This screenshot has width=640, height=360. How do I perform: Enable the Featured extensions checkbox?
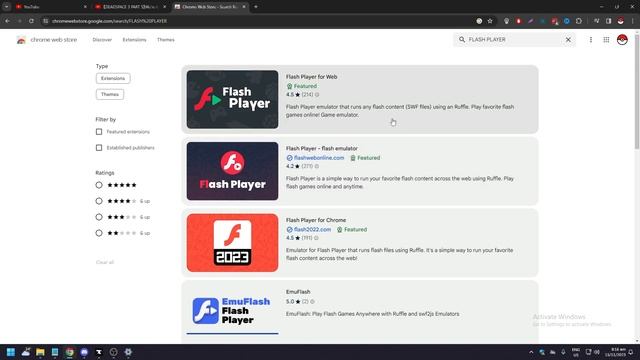[x=99, y=132]
